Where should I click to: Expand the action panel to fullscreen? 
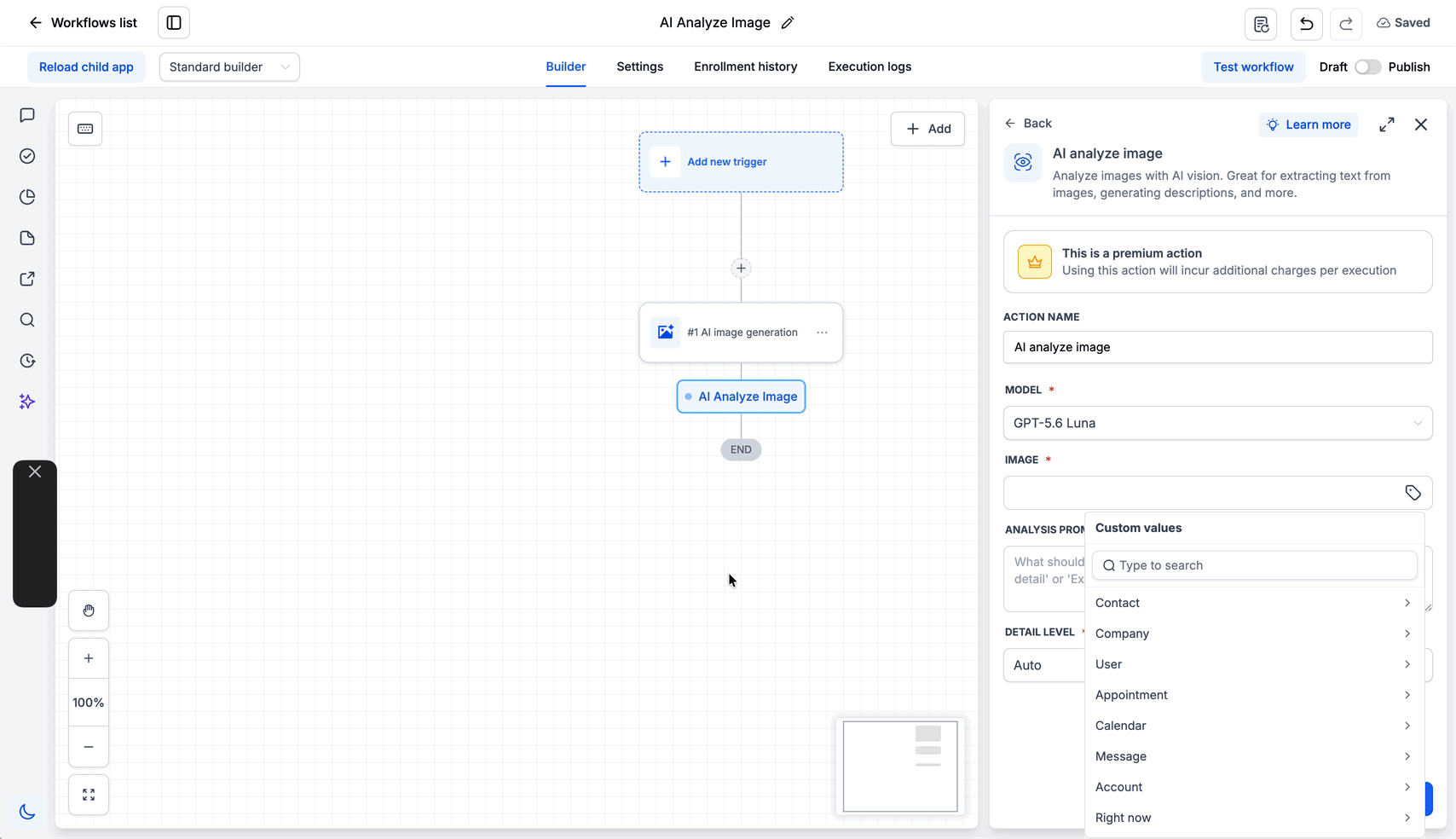click(x=1387, y=124)
